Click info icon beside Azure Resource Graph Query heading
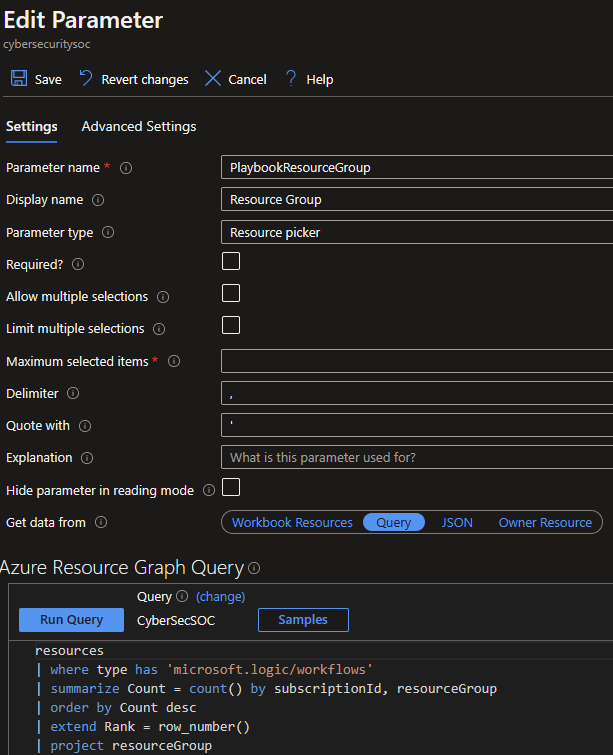 point(254,568)
